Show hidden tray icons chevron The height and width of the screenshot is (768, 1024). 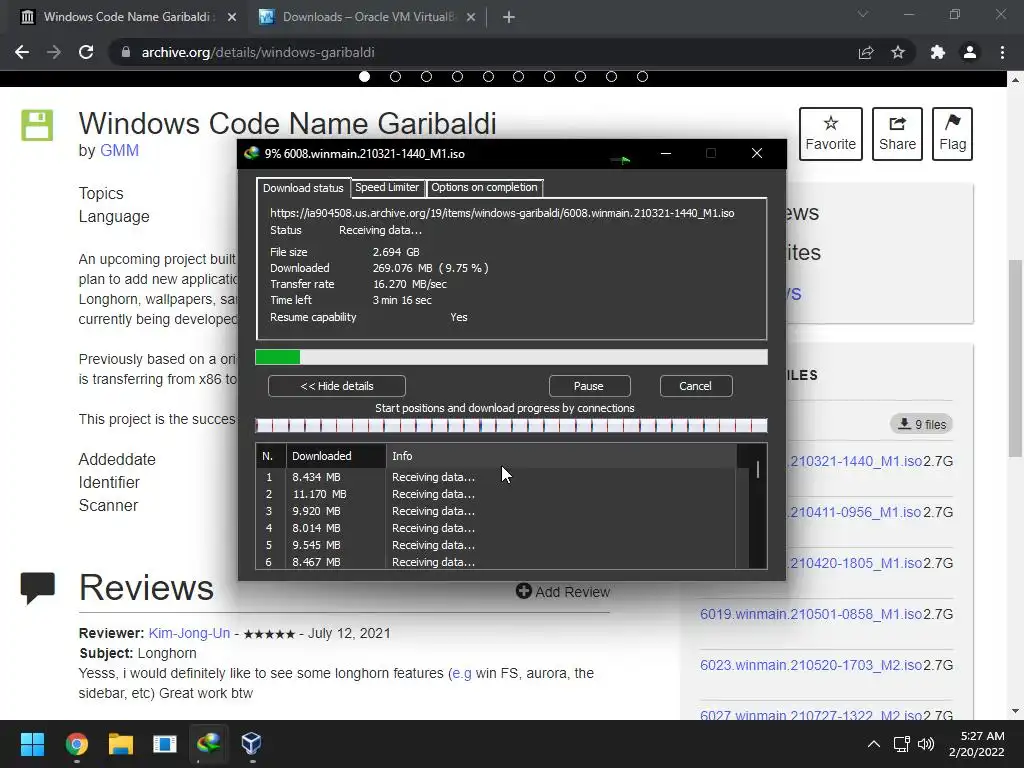click(x=874, y=744)
